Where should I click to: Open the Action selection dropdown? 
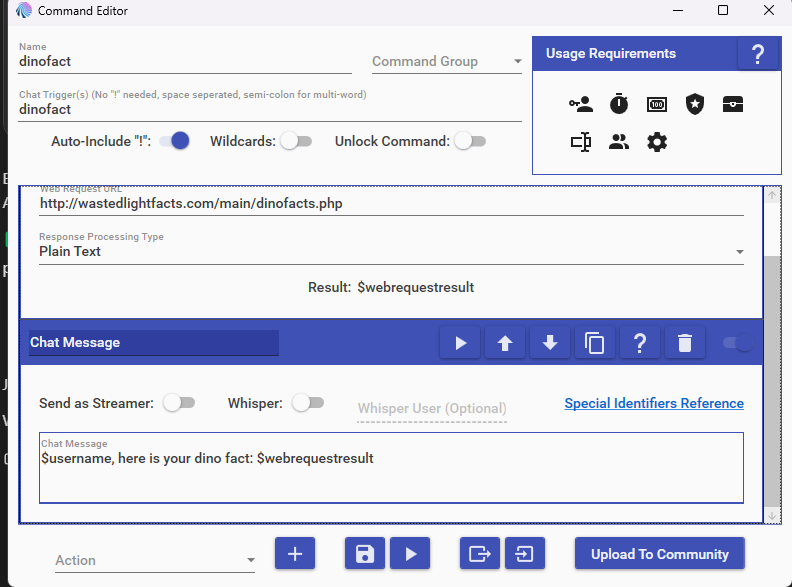click(x=155, y=561)
